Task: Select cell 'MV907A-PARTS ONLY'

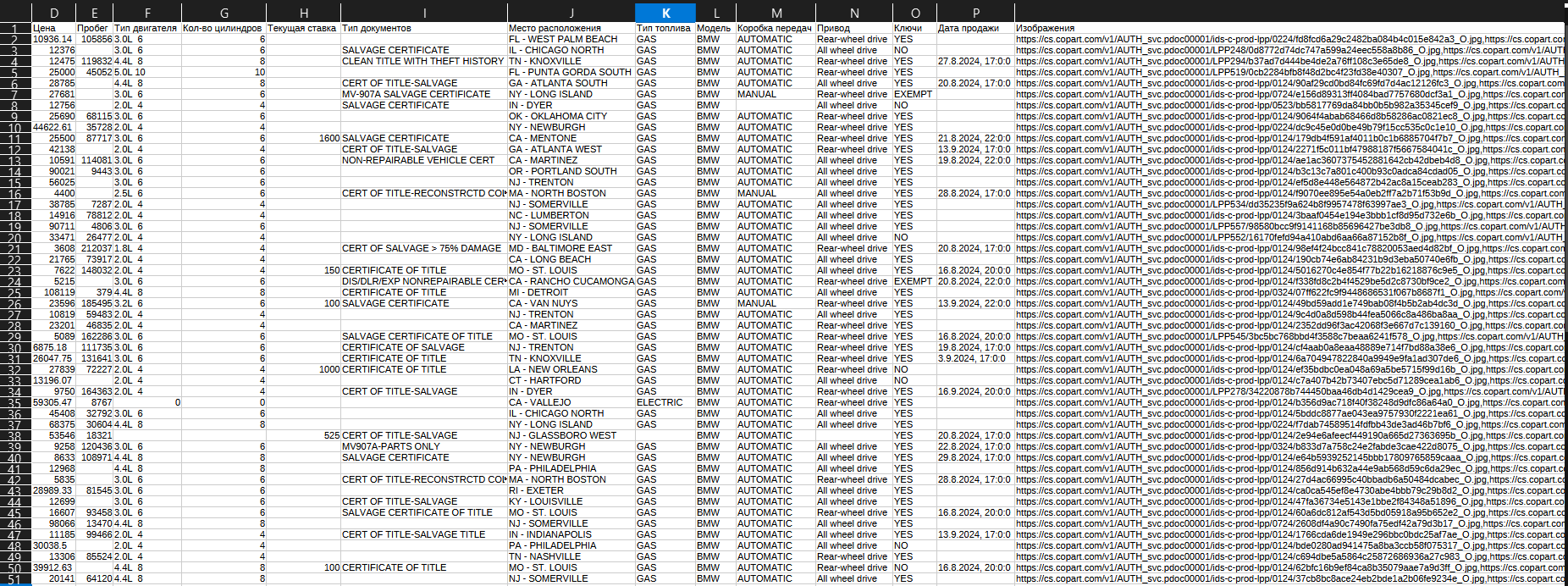Action: pos(424,446)
